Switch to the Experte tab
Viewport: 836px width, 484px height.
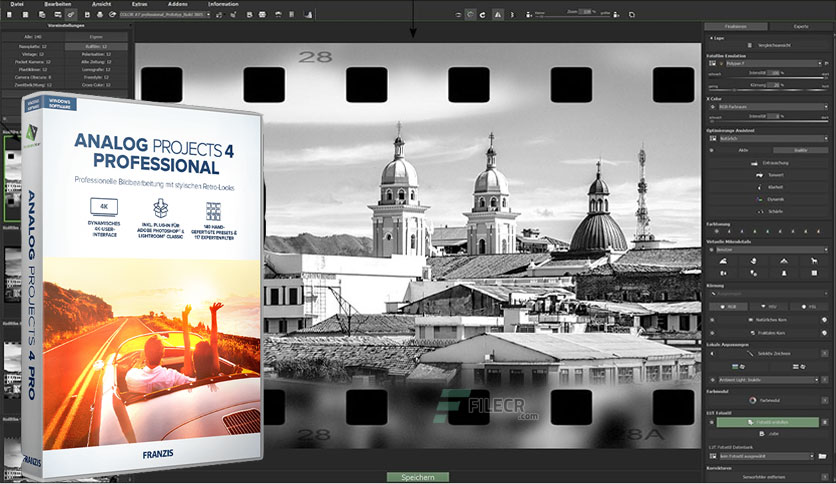tap(801, 26)
